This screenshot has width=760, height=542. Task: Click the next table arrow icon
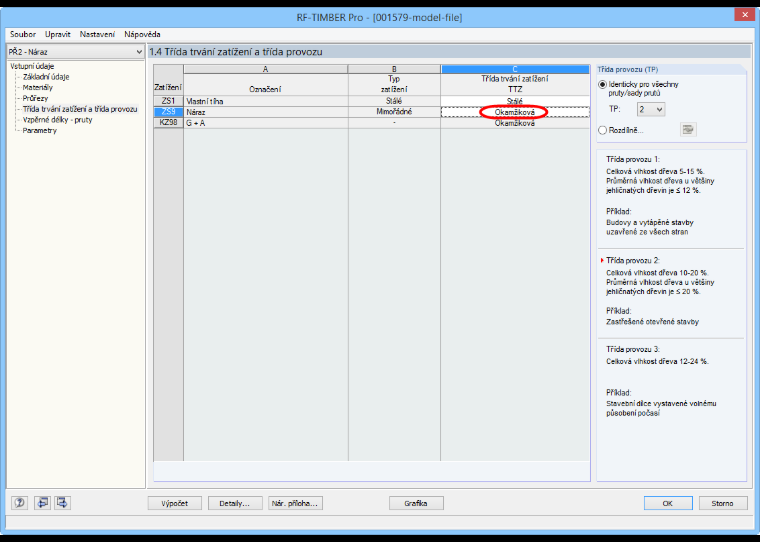coord(62,503)
